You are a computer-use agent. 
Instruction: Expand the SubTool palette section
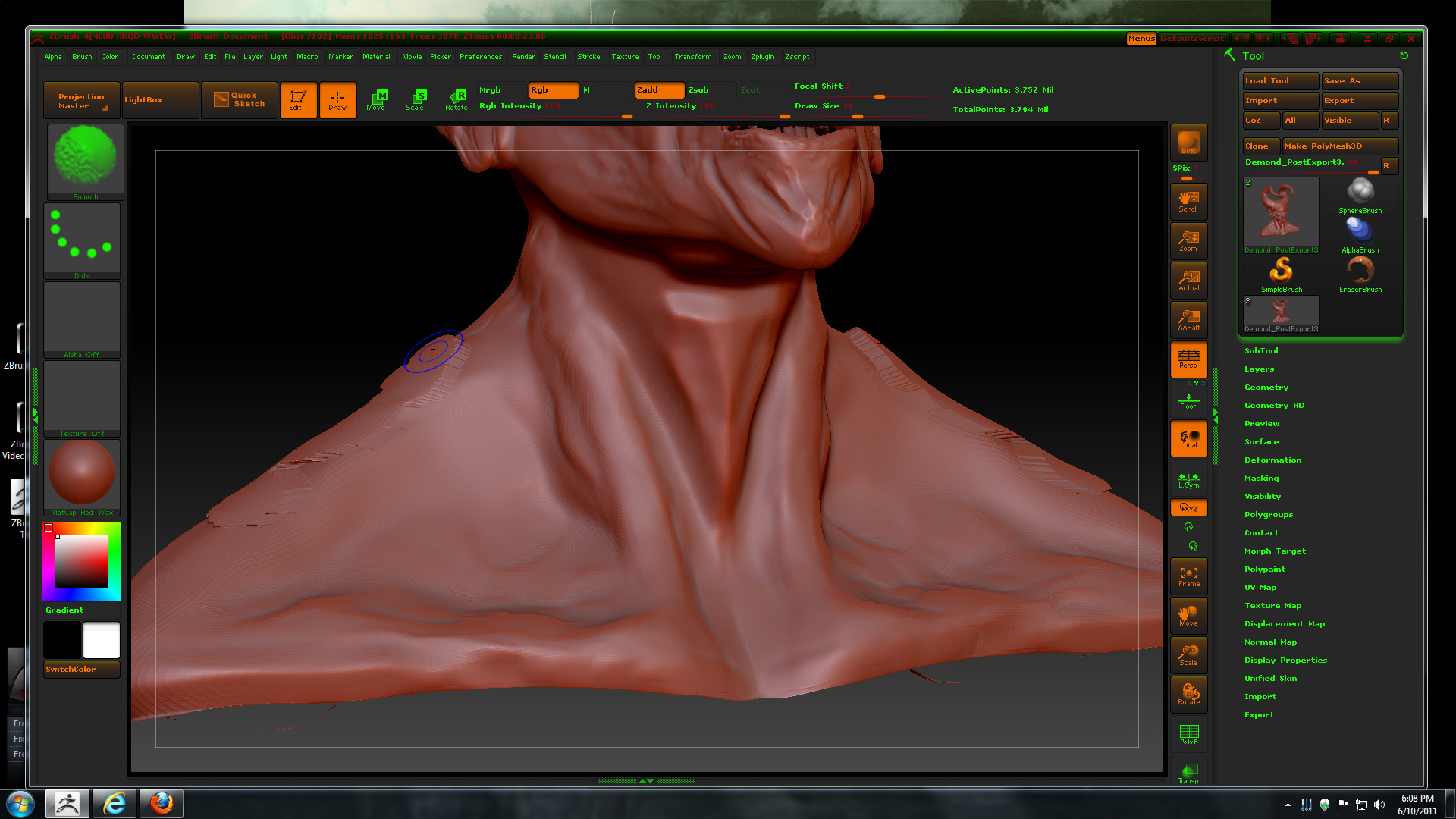click(1261, 351)
